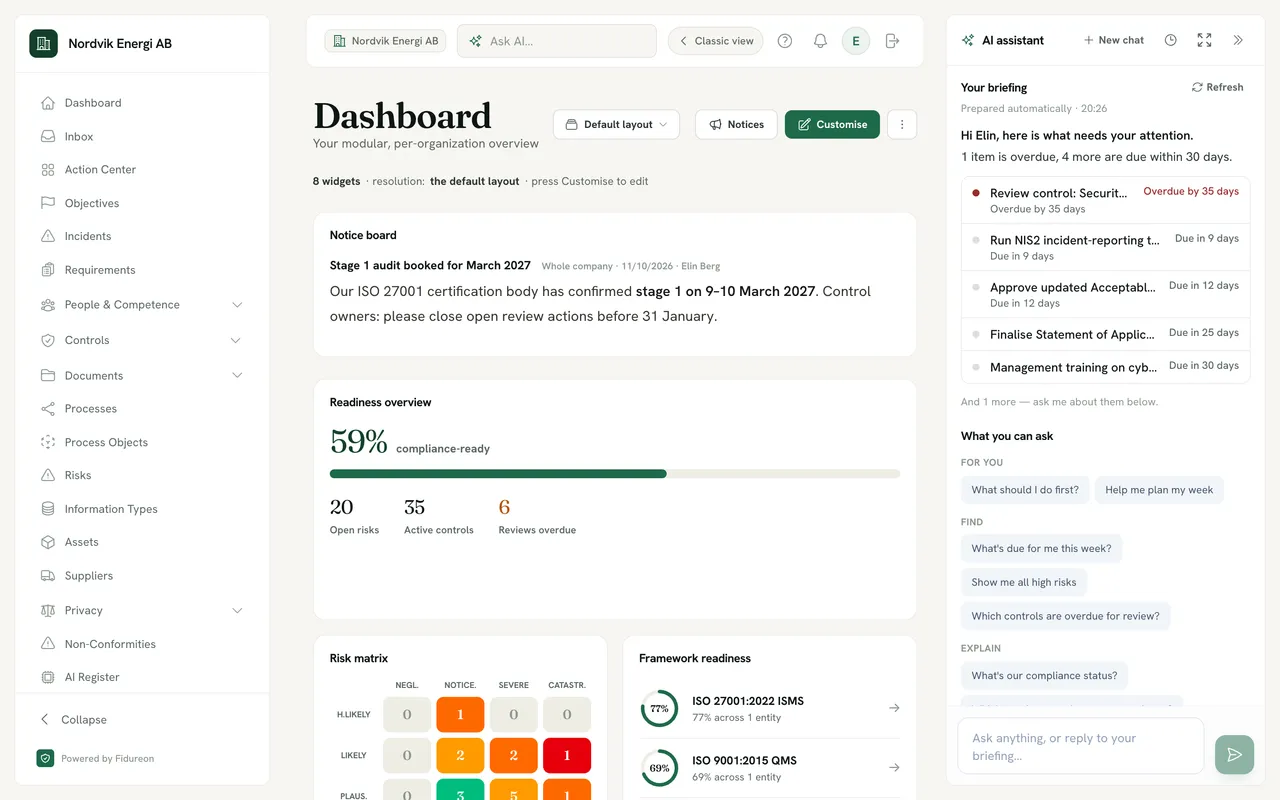
Task: Click What should I do first? suggestion
Action: click(1025, 490)
